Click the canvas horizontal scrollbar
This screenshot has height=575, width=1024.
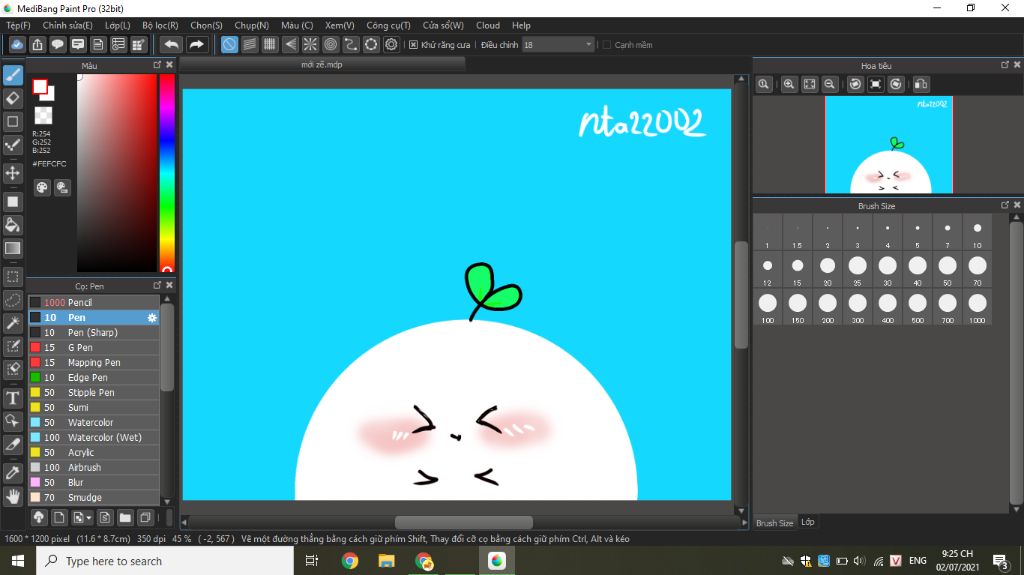464,523
